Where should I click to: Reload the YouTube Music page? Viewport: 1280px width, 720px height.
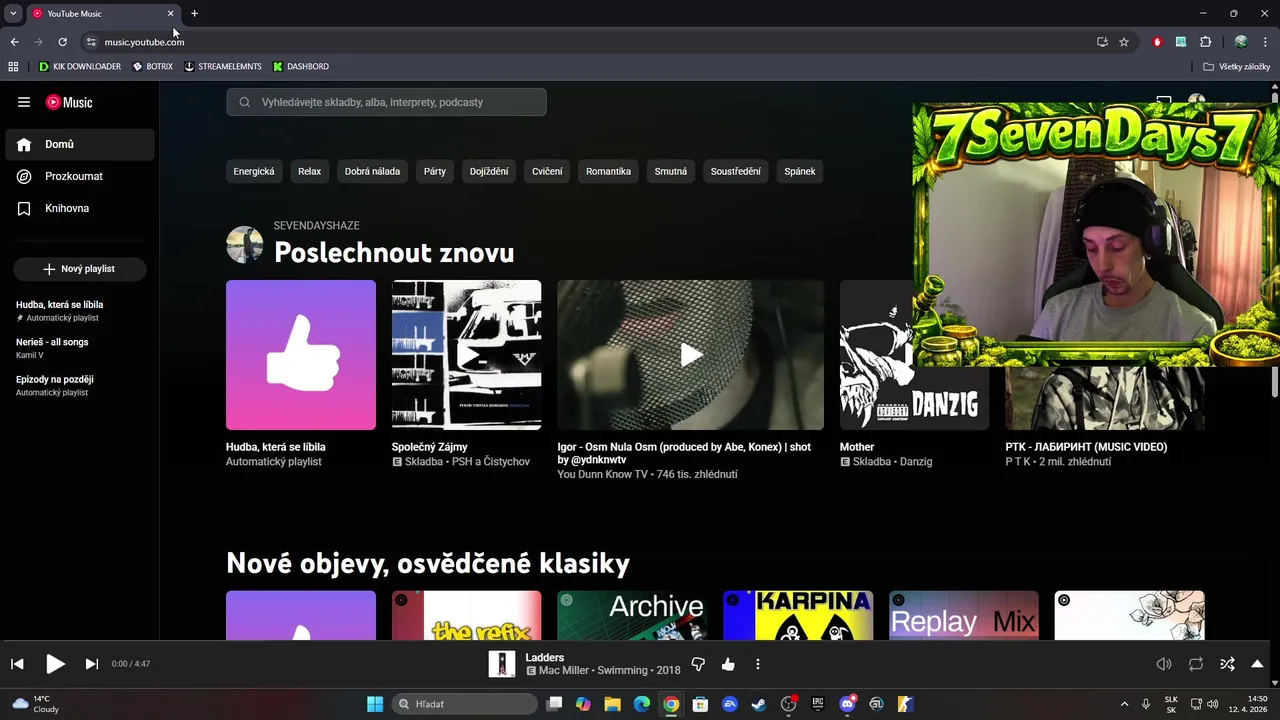pyautogui.click(x=62, y=42)
